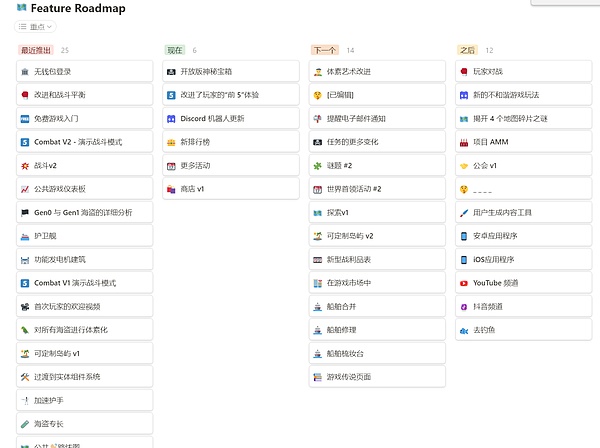Screen dimensions: 600x448
Task: Click the fish icon on 去钓鱼 card
Action: pyautogui.click(x=464, y=330)
